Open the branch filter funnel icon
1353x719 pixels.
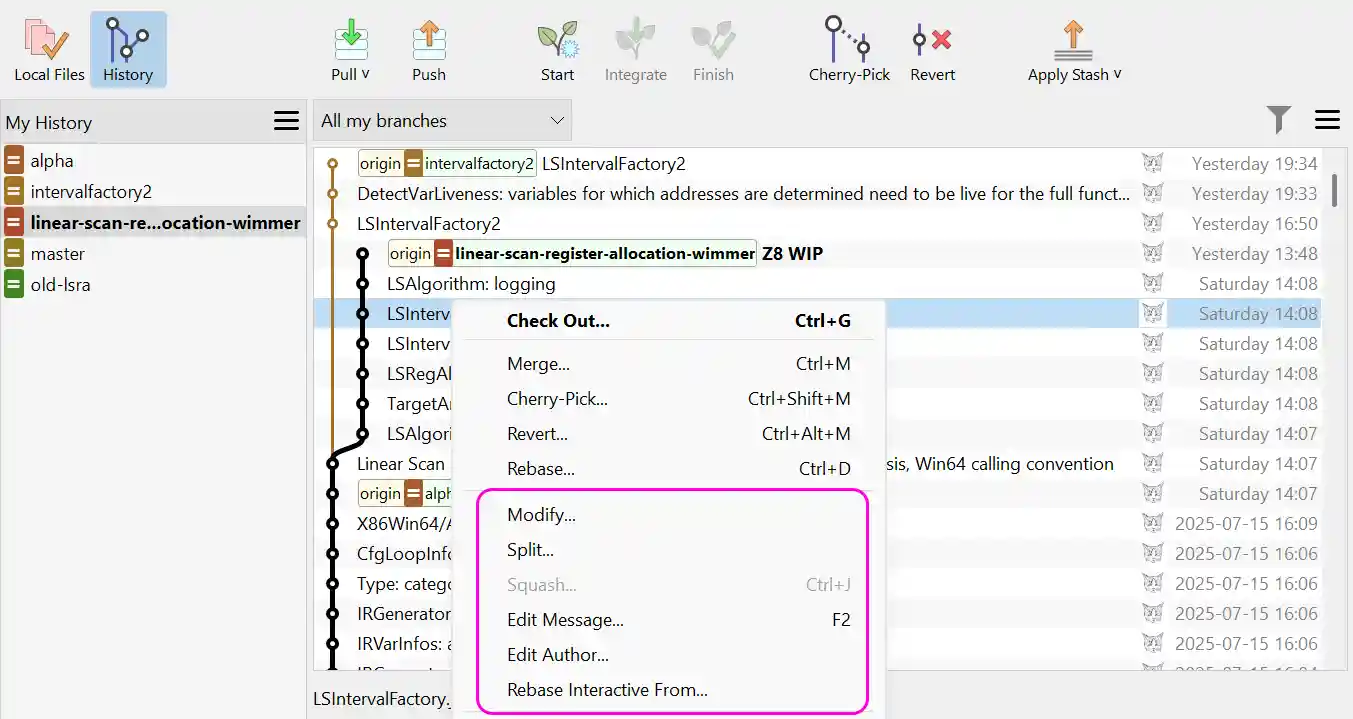(x=1279, y=119)
